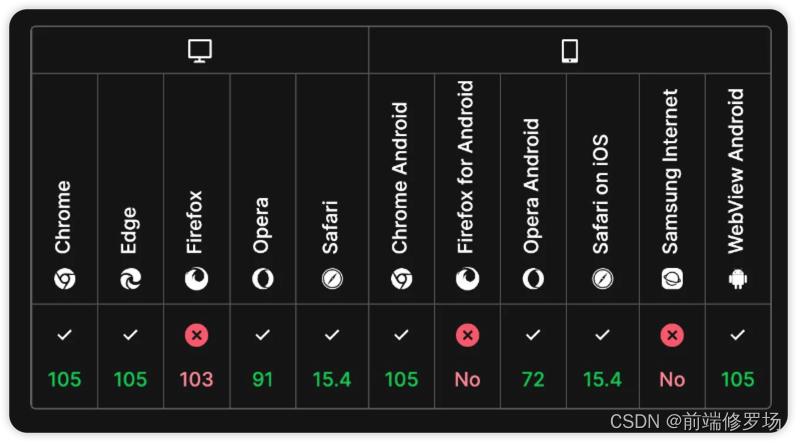Click the Chrome desktop browser icon
Image resolution: width=797 pixels, height=442 pixels.
pyautogui.click(x=64, y=279)
